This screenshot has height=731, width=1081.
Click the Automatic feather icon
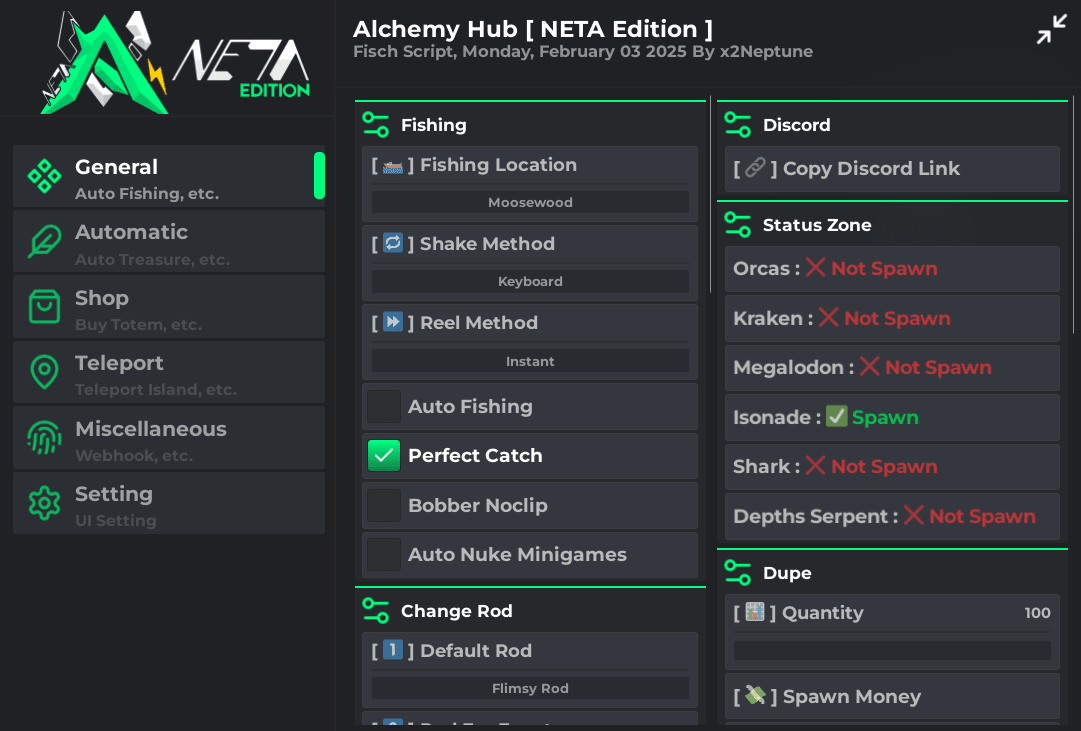[44, 241]
